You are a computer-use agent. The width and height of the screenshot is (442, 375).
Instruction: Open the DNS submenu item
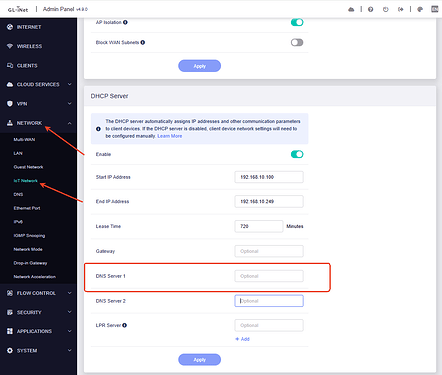click(18, 194)
